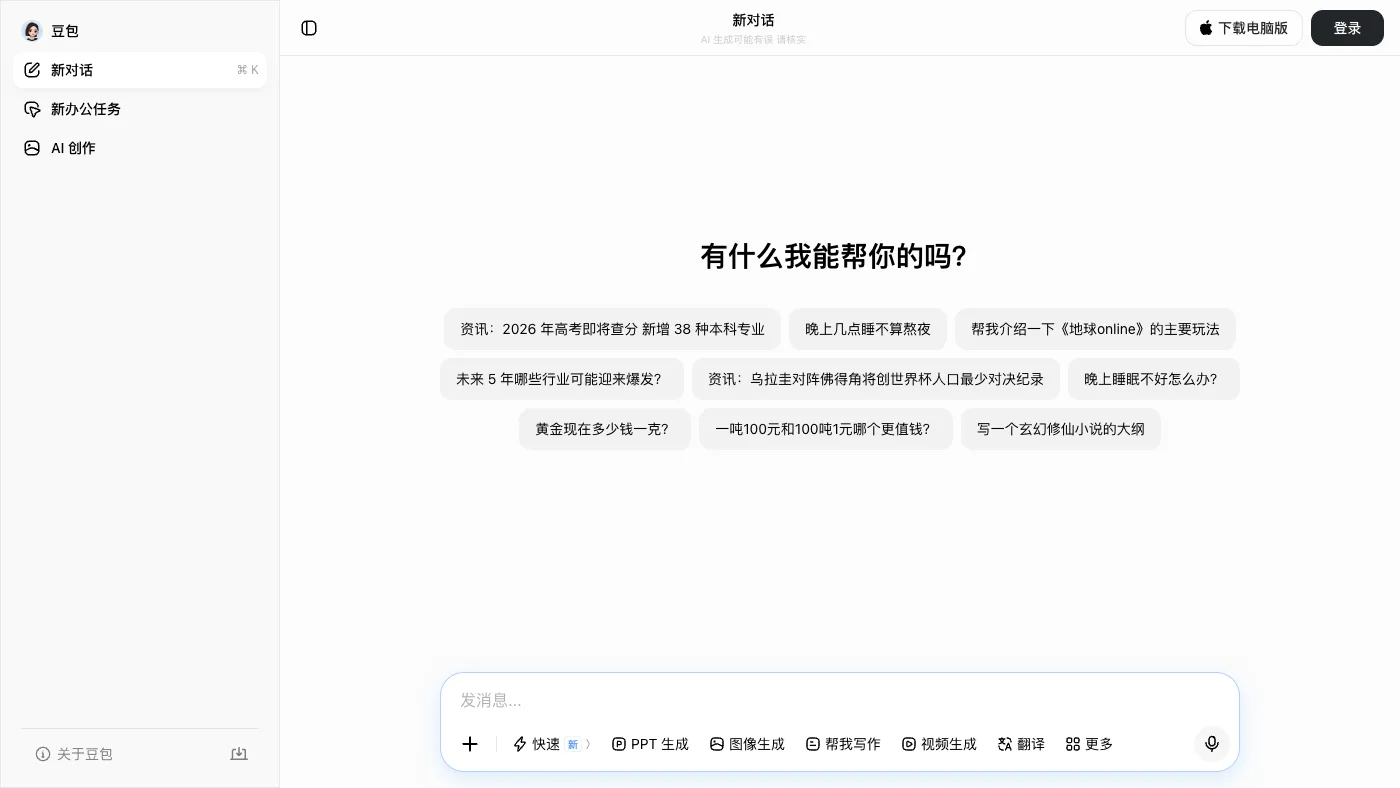Select the 图像生成 tool

click(747, 744)
